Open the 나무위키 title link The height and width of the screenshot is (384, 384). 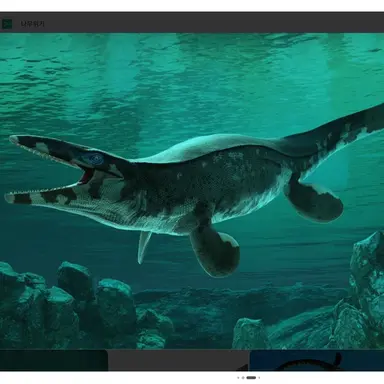click(32, 24)
